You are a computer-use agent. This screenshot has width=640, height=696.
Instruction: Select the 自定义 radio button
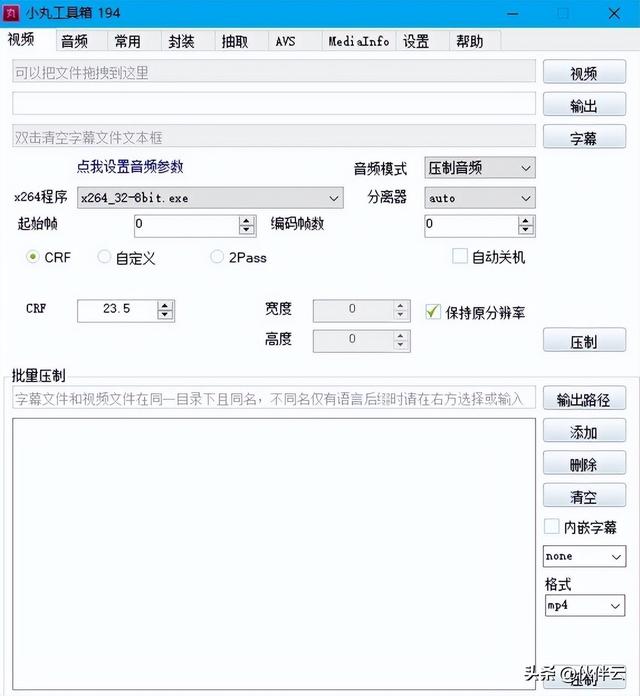(x=104, y=257)
